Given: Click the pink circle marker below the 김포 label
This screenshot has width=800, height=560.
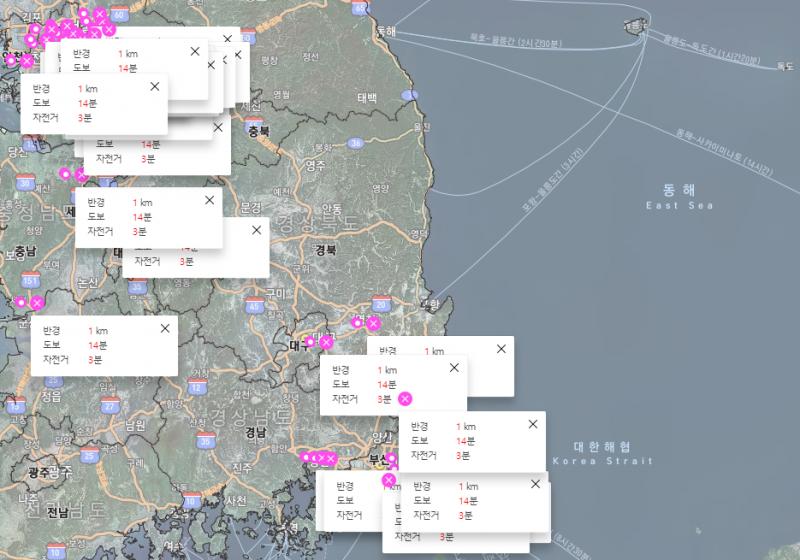Looking at the screenshot, I should coord(35,29).
